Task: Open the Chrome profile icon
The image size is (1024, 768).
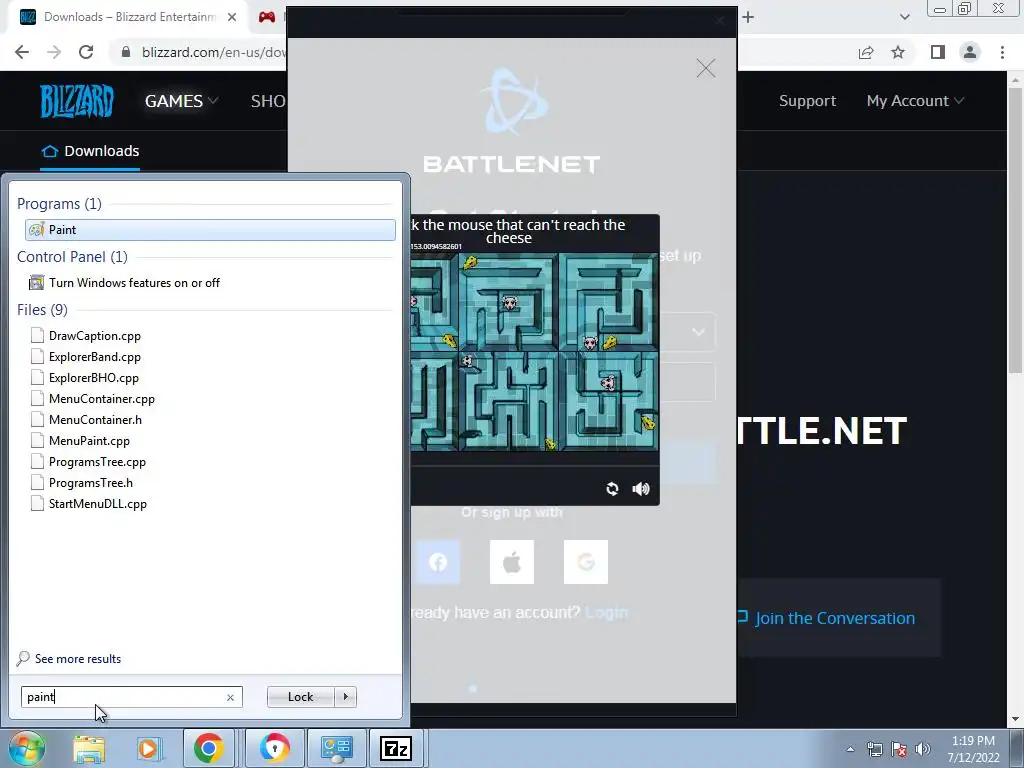Action: click(970, 52)
